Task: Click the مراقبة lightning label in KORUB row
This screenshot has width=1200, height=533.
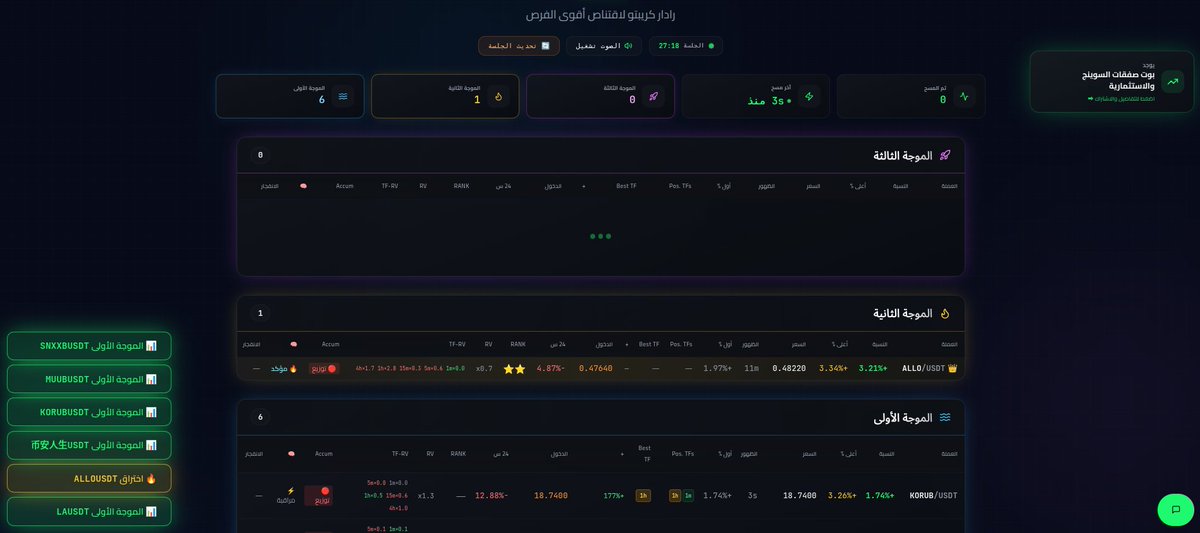Action: [284, 495]
